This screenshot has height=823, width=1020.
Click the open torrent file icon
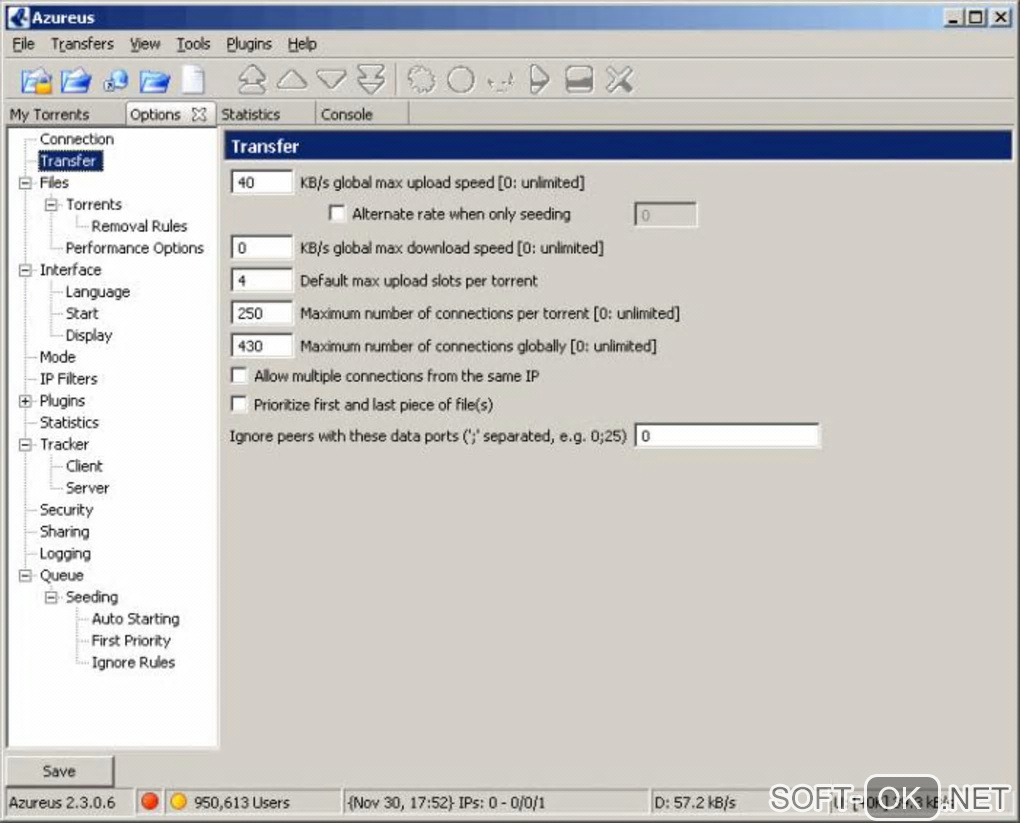pos(36,81)
